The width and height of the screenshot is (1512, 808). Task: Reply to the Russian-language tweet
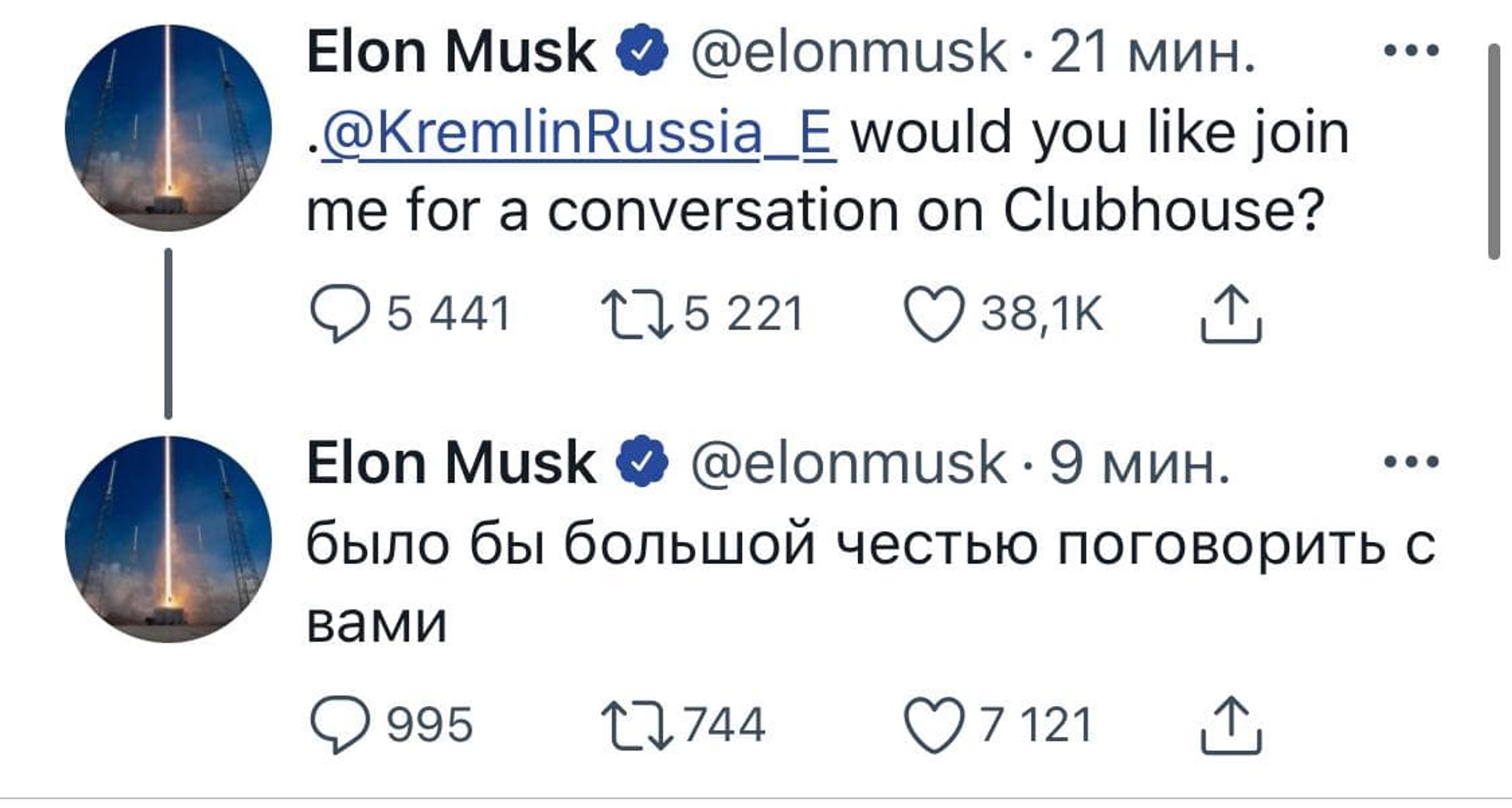tap(340, 725)
